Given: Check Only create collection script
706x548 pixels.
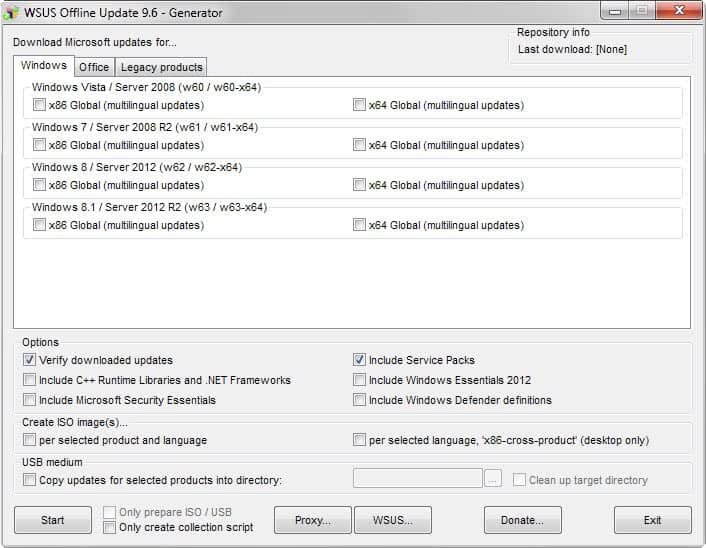Looking at the screenshot, I should point(109,527).
